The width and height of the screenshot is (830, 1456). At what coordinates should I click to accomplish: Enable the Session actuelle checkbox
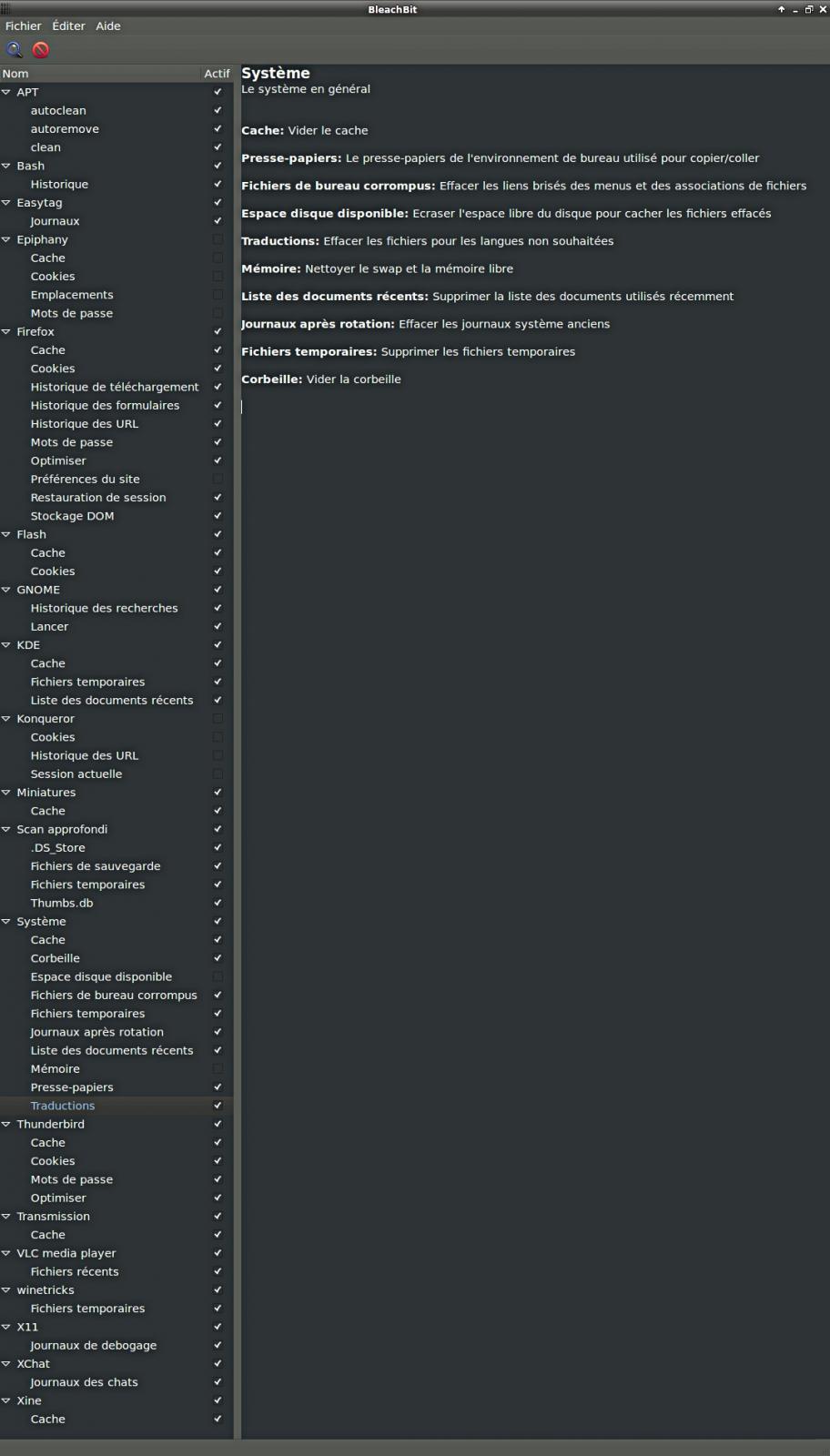pyautogui.click(x=218, y=773)
